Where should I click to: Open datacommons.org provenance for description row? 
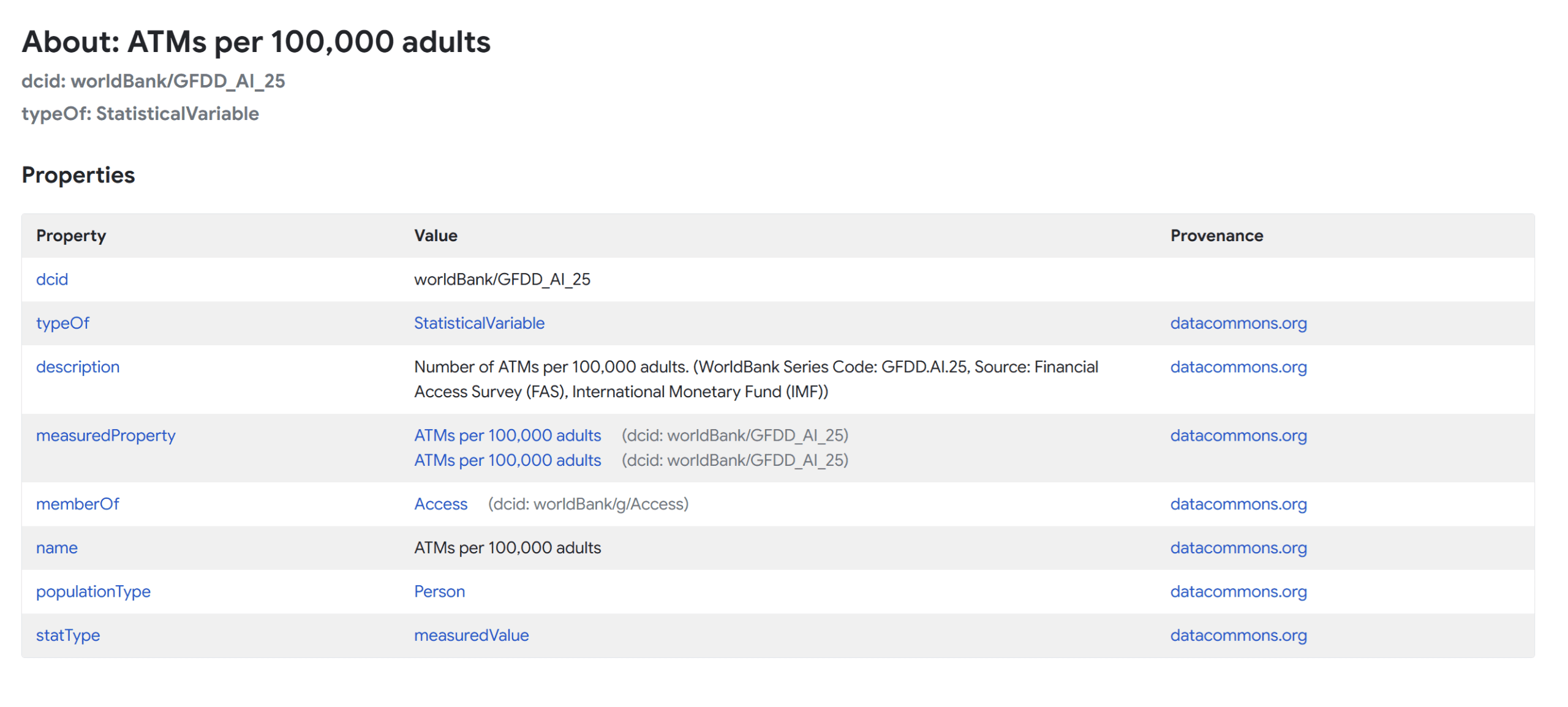click(x=1237, y=367)
